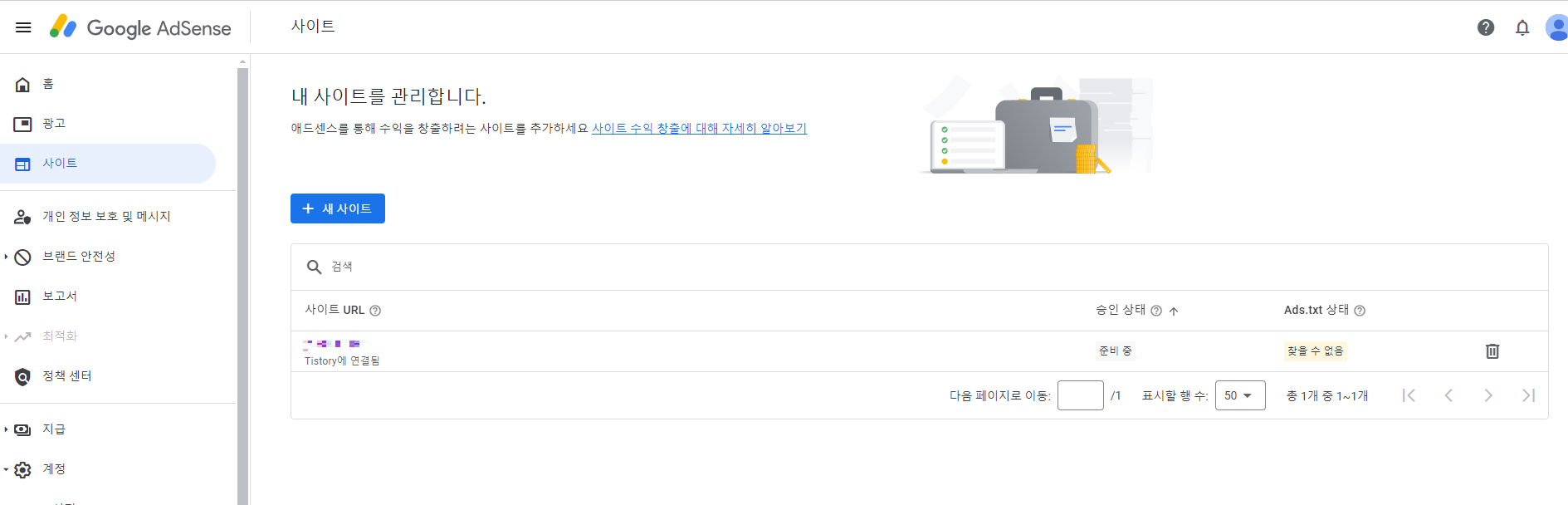The width and height of the screenshot is (1568, 505).
Task: Click the 새 사이트 button
Action: pos(338,208)
